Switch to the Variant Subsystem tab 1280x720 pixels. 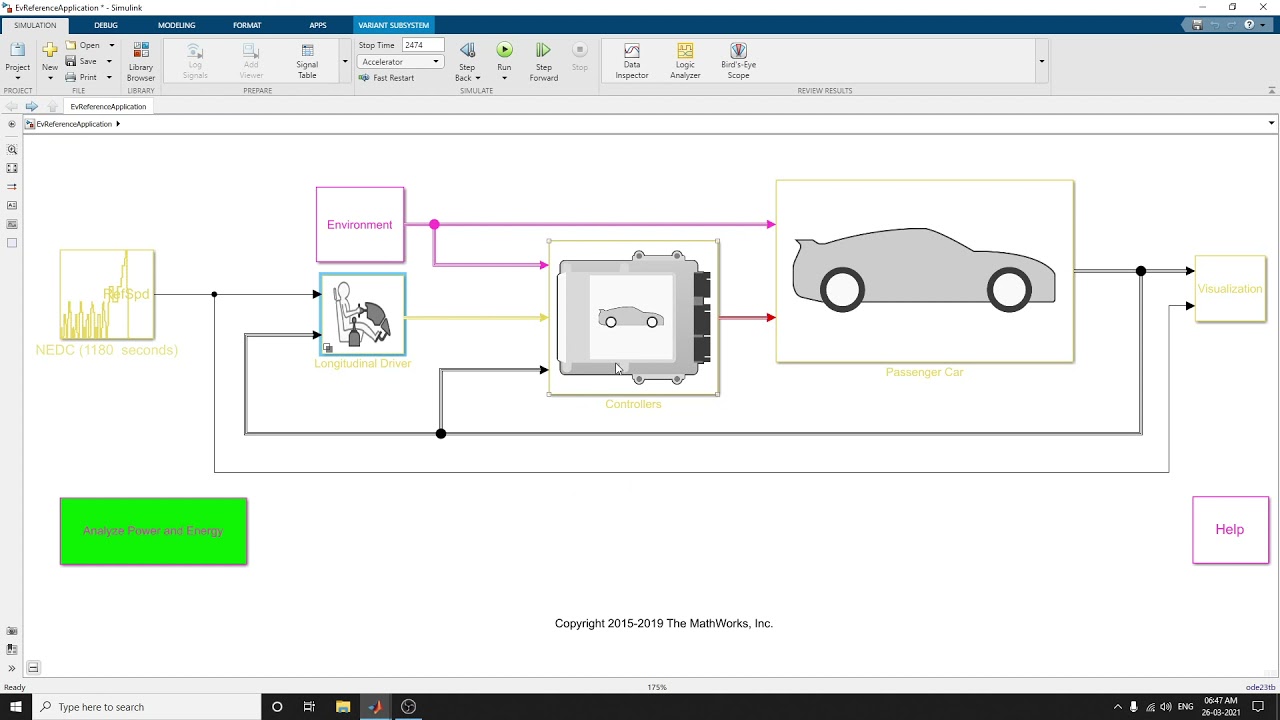click(394, 25)
